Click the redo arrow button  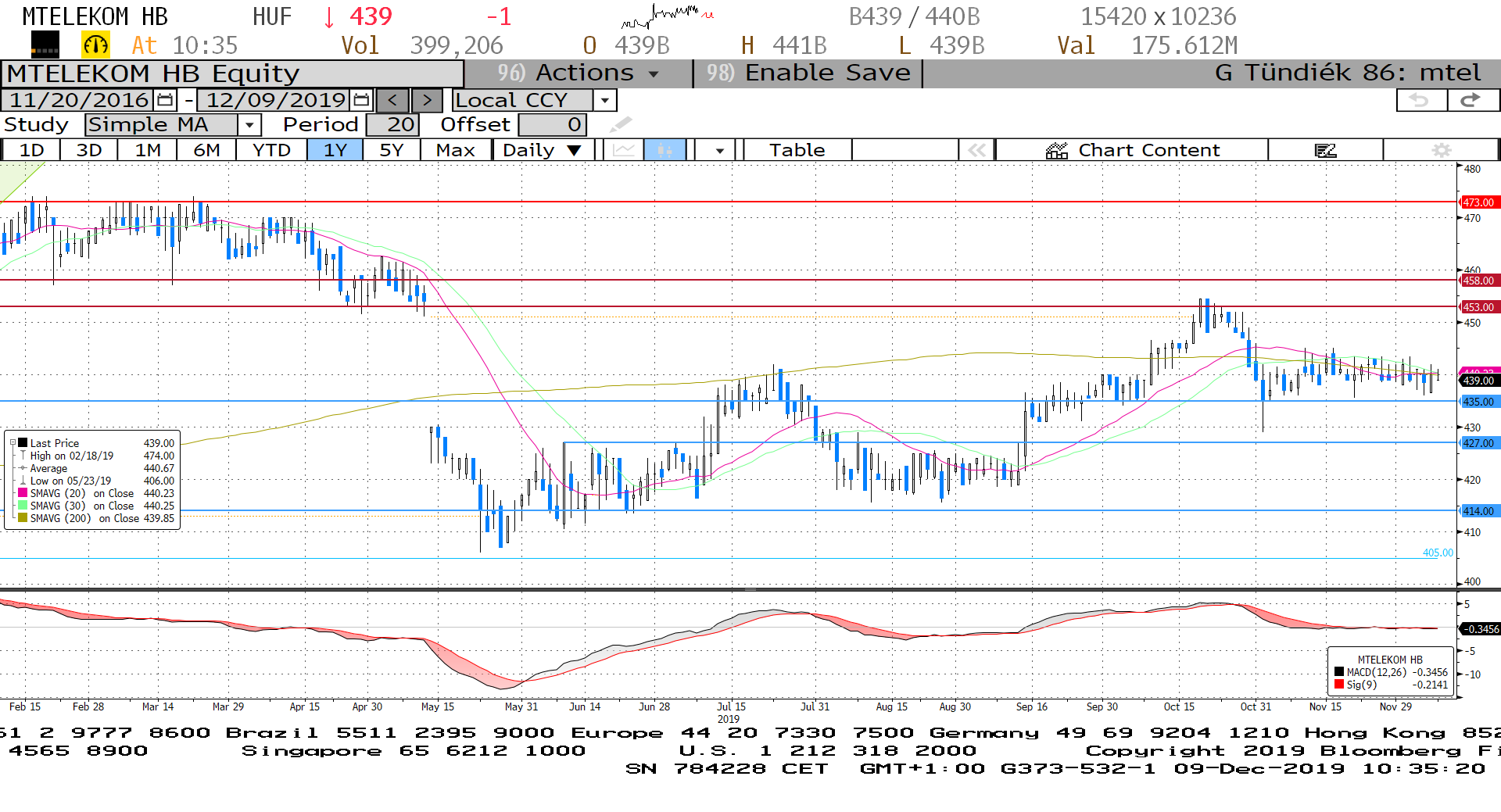click(x=1471, y=100)
